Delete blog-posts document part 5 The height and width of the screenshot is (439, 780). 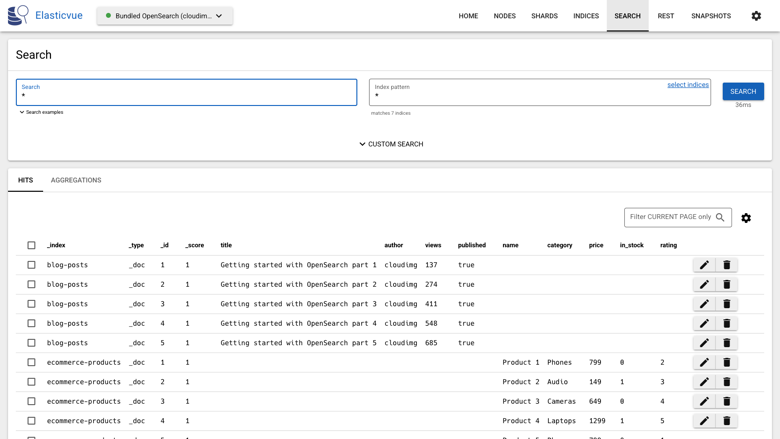coord(726,343)
